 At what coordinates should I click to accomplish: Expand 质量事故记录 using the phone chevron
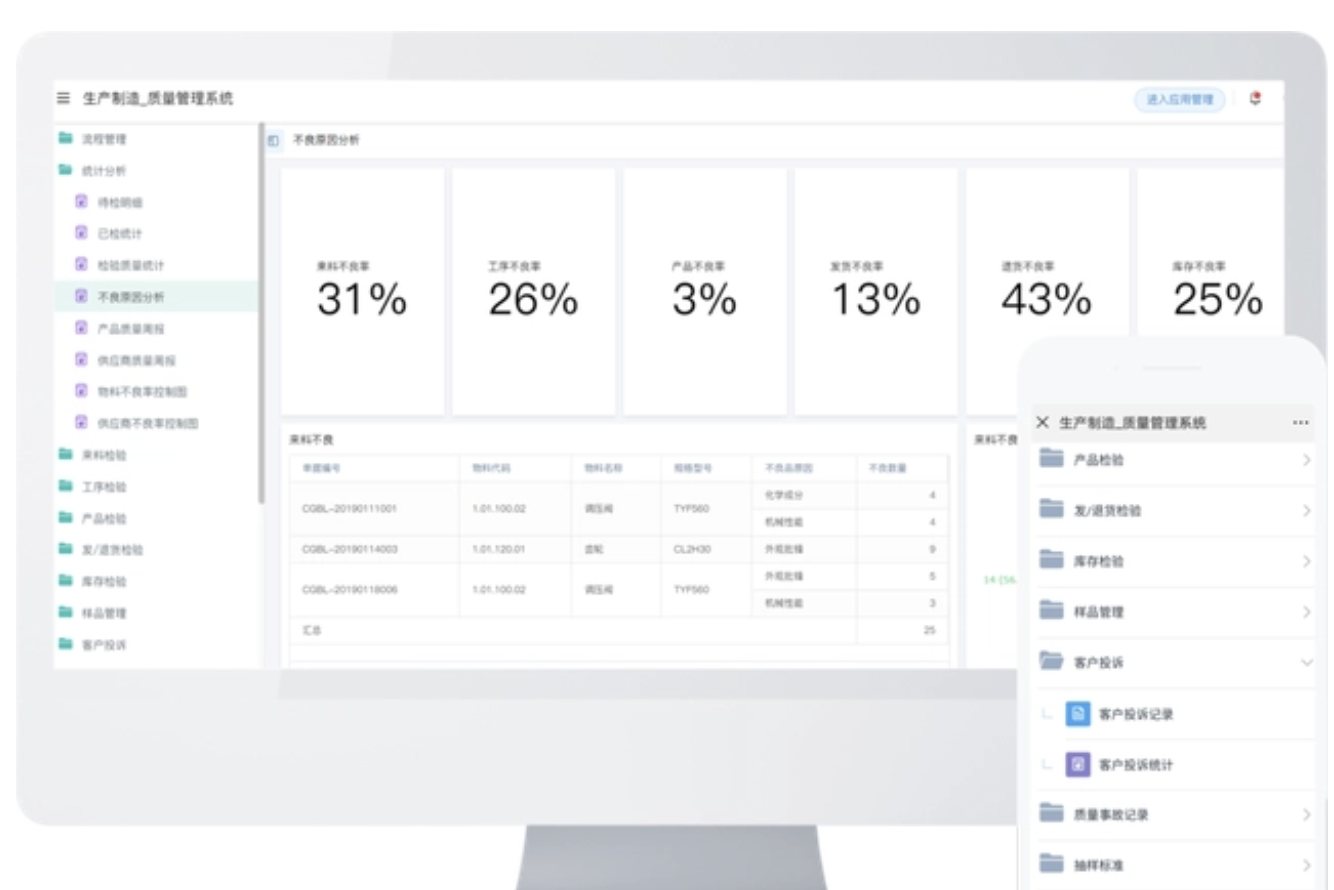coord(1307,815)
